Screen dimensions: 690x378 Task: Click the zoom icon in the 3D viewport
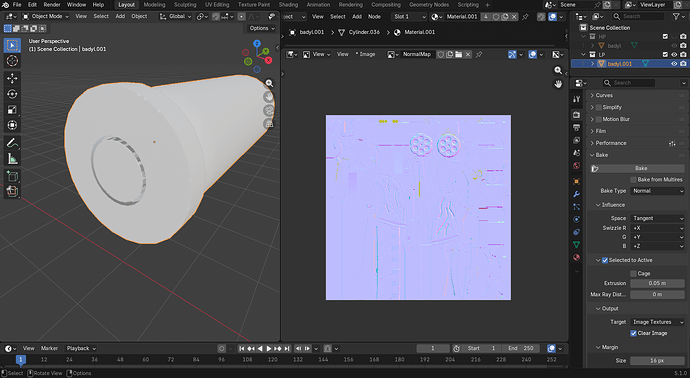tap(269, 83)
